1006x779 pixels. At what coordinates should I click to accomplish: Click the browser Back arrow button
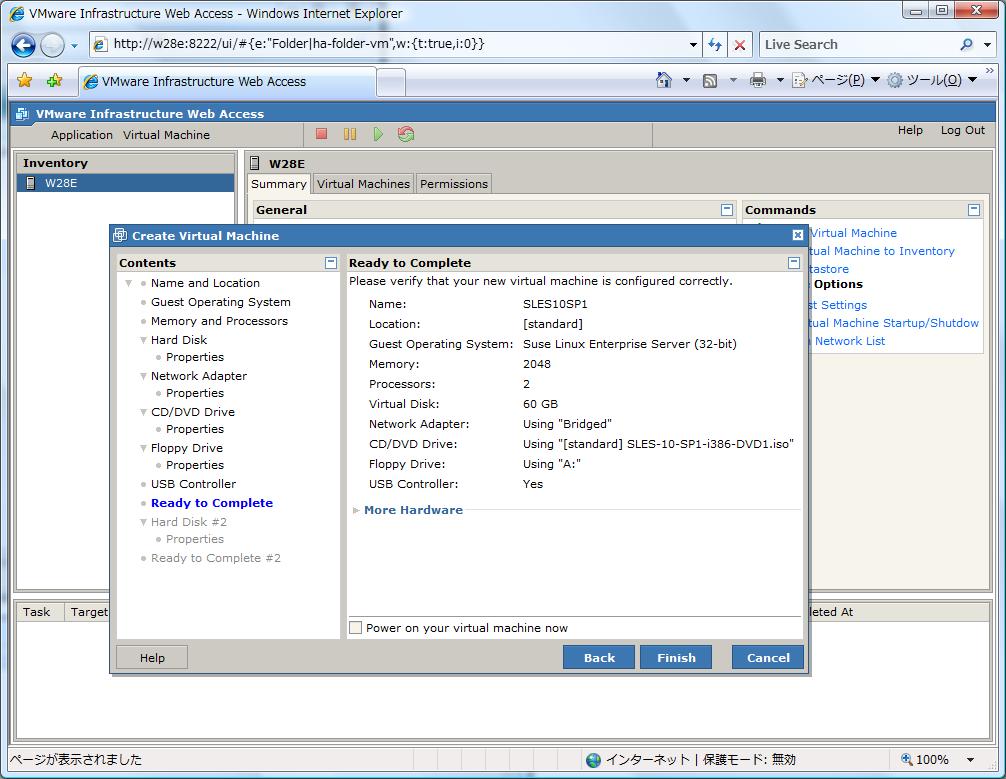[23, 45]
